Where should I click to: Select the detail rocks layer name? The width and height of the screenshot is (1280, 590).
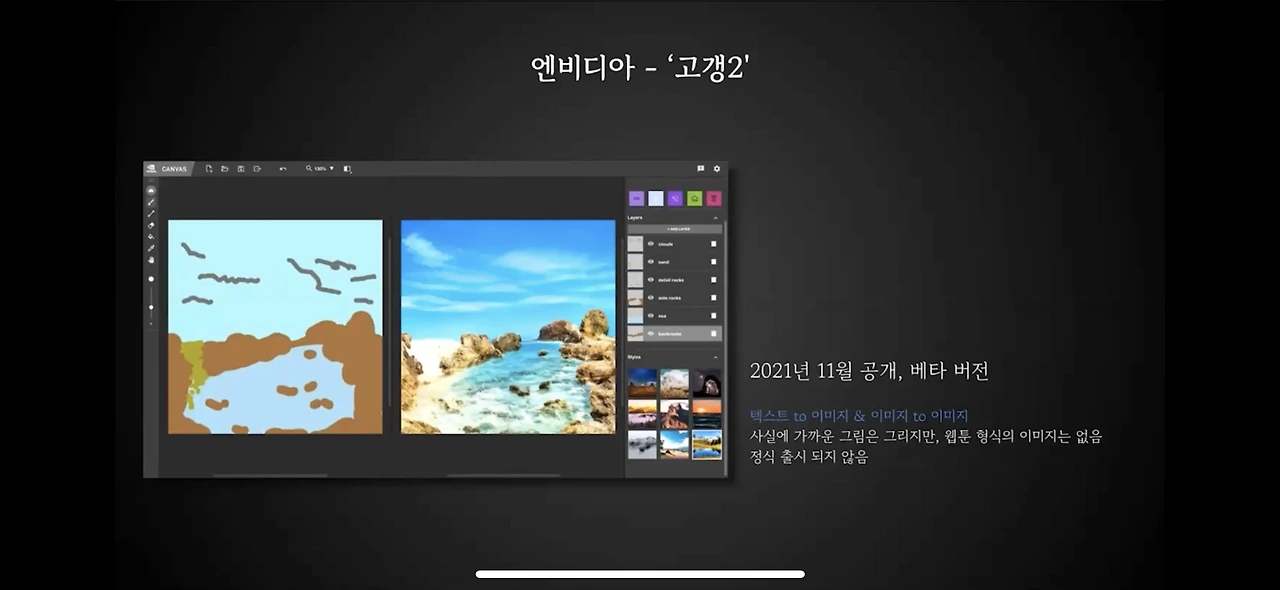pyautogui.click(x=672, y=280)
